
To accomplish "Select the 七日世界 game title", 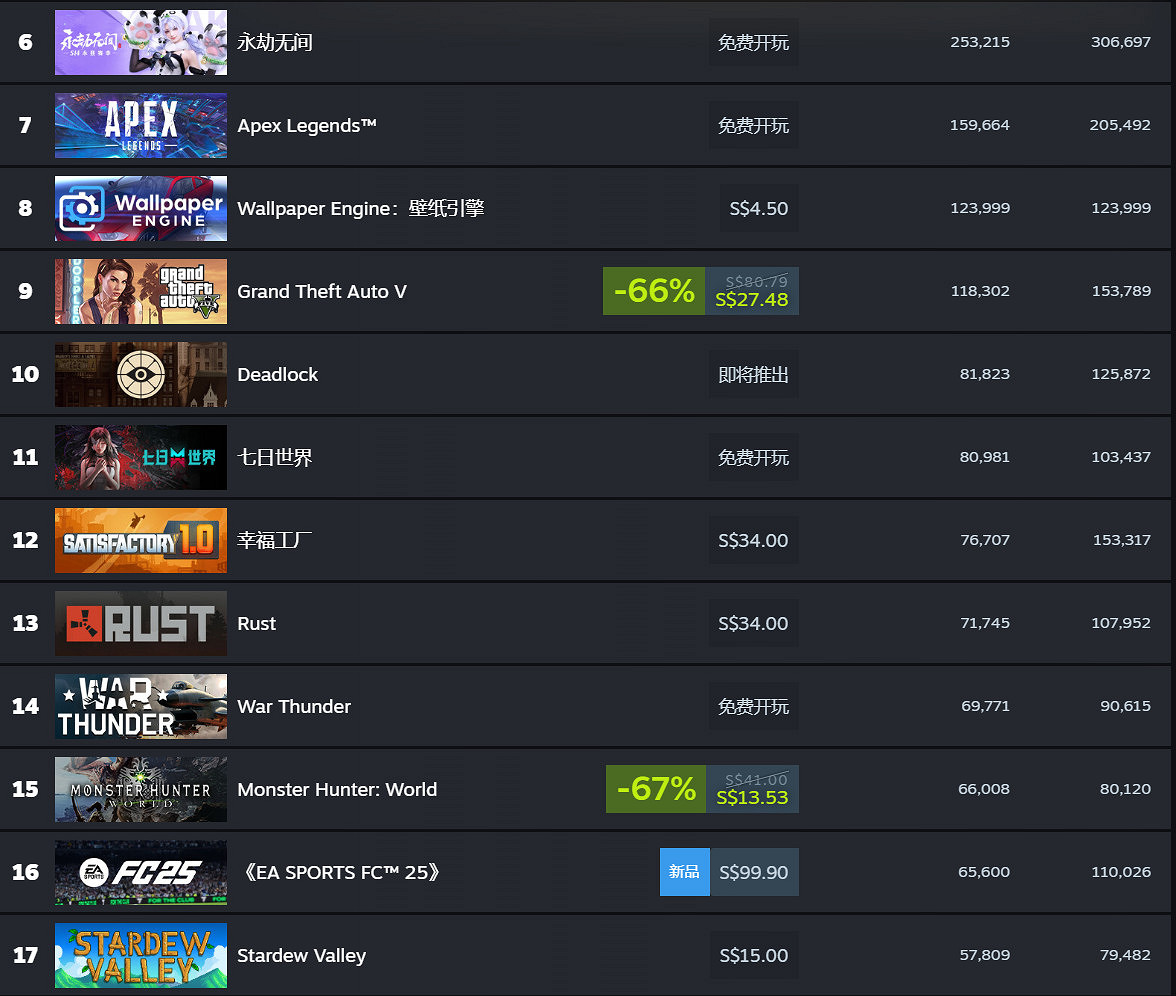I will tap(274, 458).
